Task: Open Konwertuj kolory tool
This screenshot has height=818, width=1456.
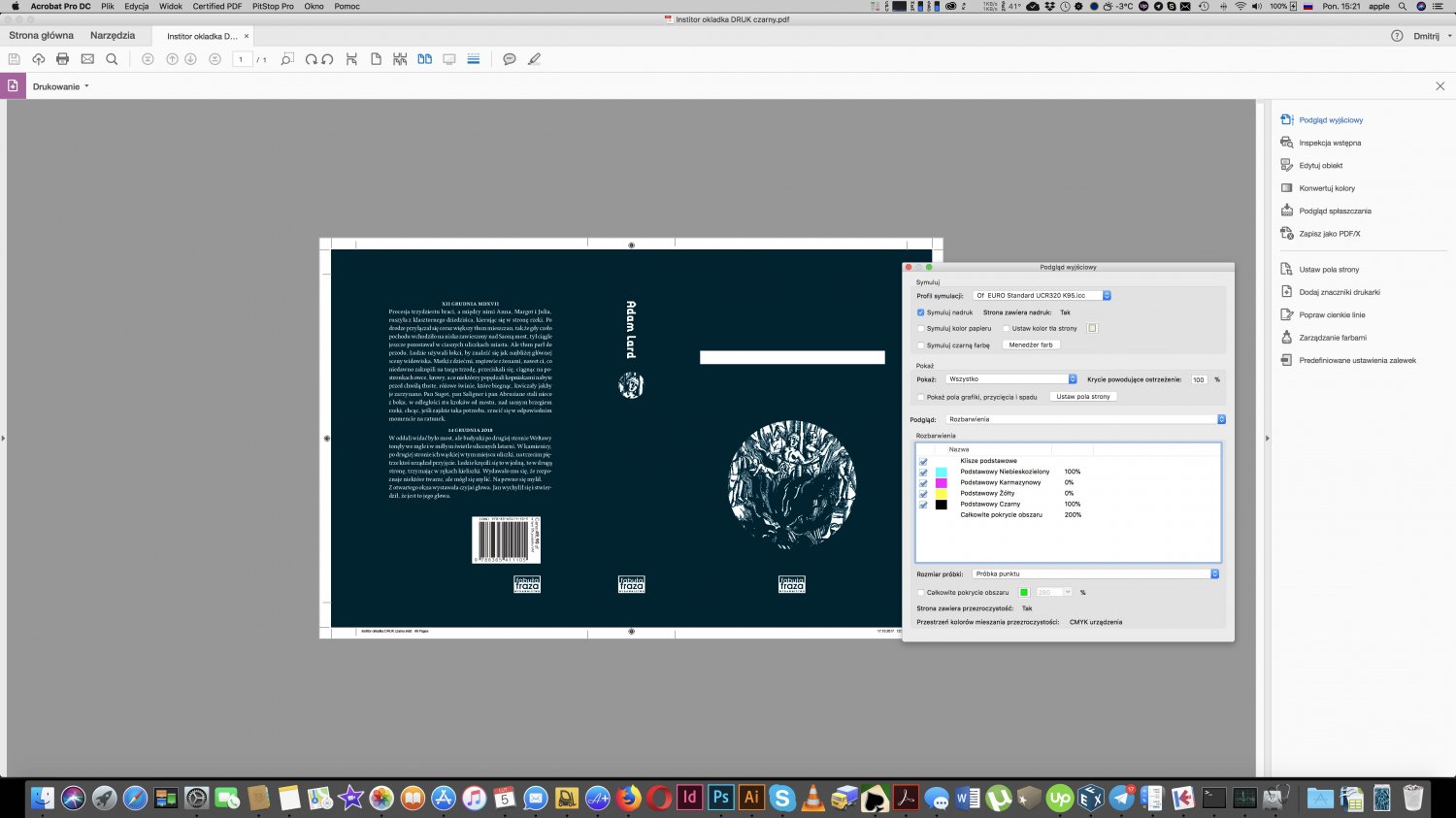Action: [1317, 188]
